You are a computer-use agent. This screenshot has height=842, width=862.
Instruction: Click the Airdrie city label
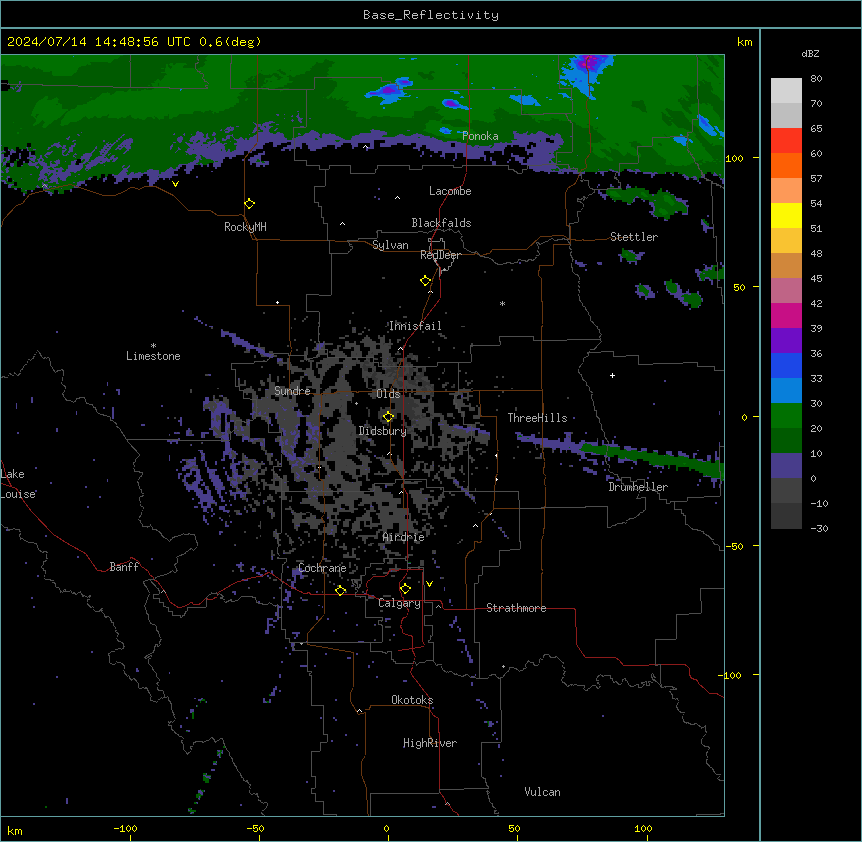coord(404,537)
